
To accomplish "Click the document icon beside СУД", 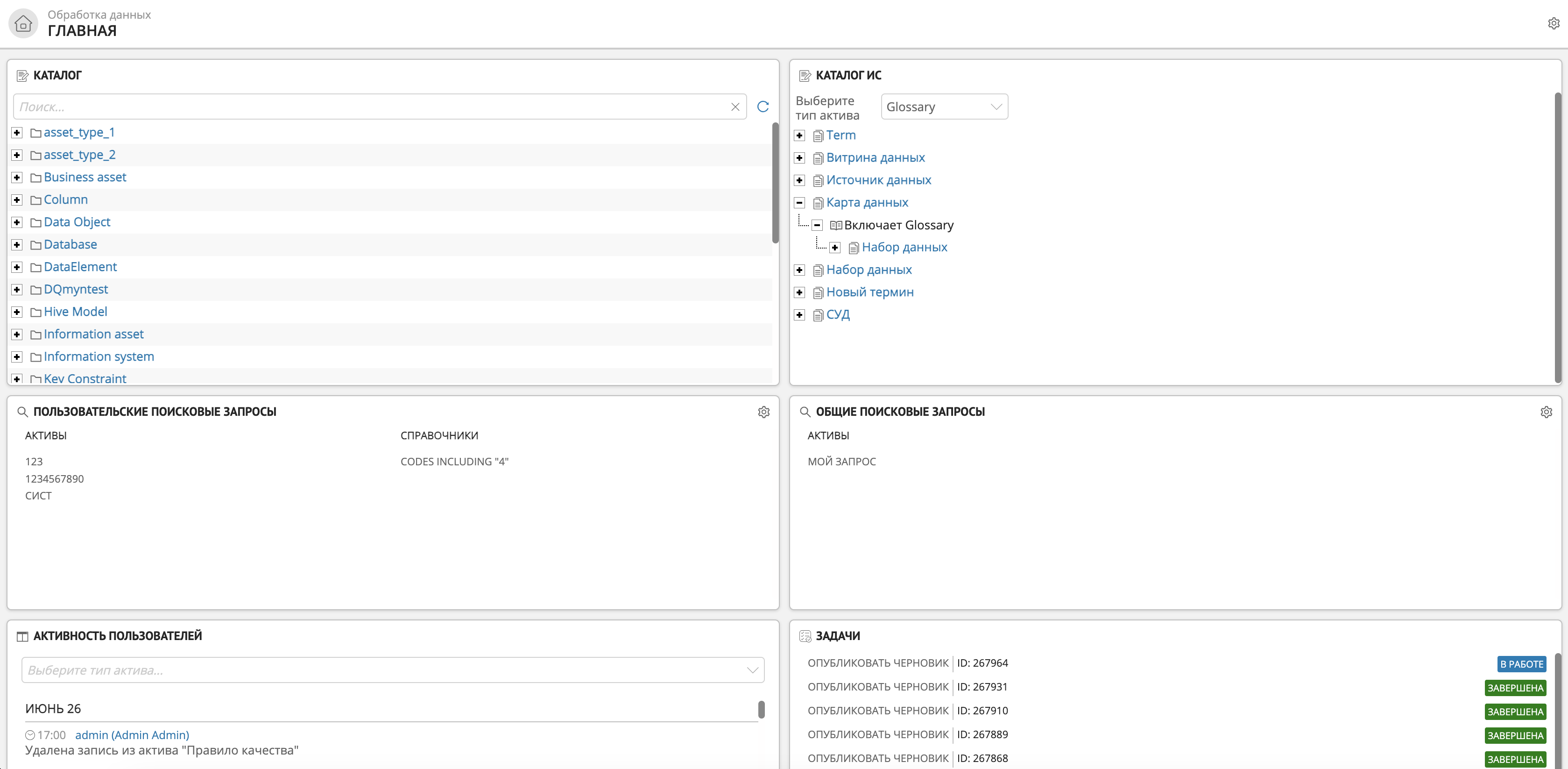I will coord(818,315).
